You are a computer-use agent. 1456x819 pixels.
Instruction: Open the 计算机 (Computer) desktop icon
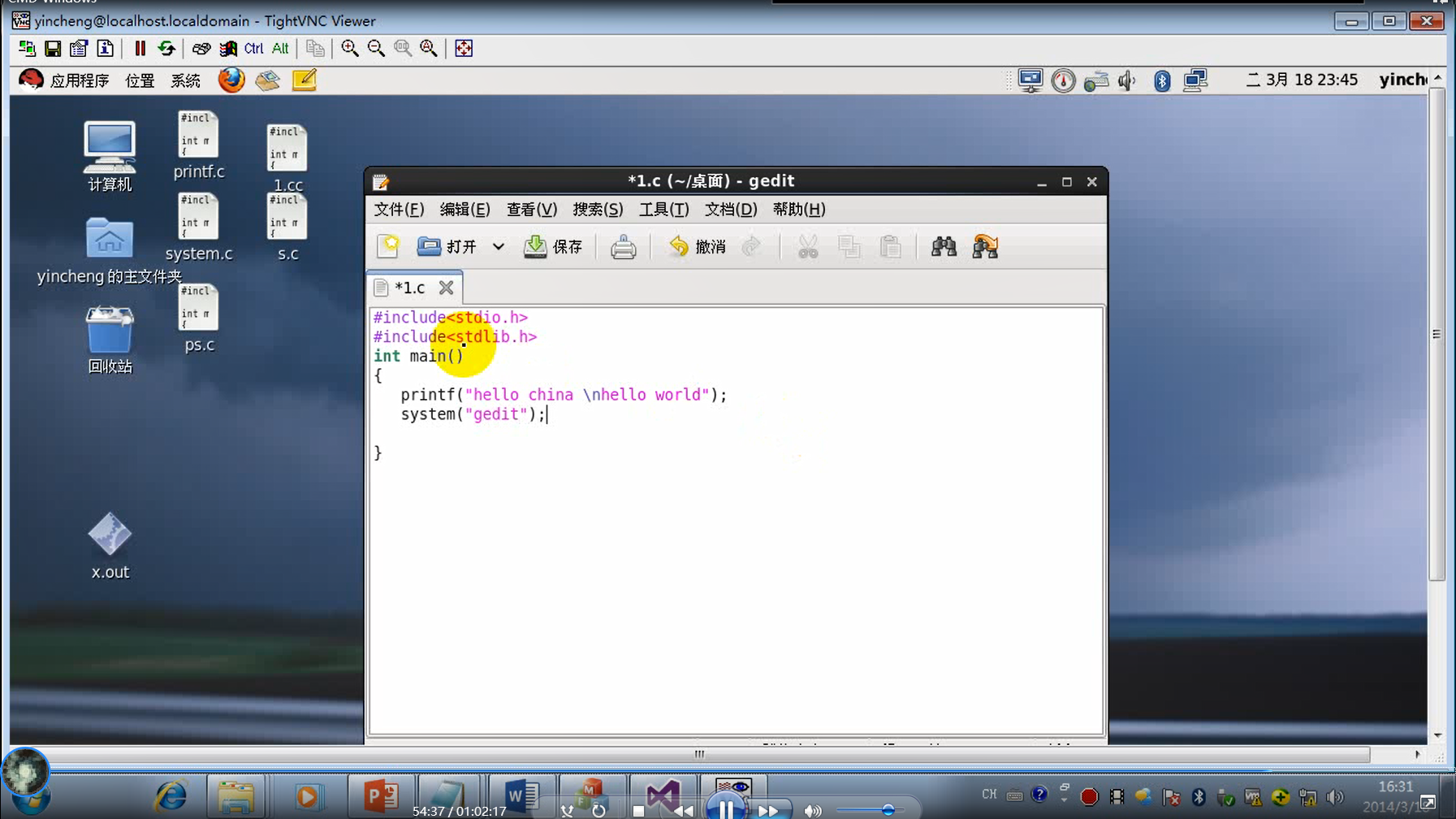tap(110, 156)
